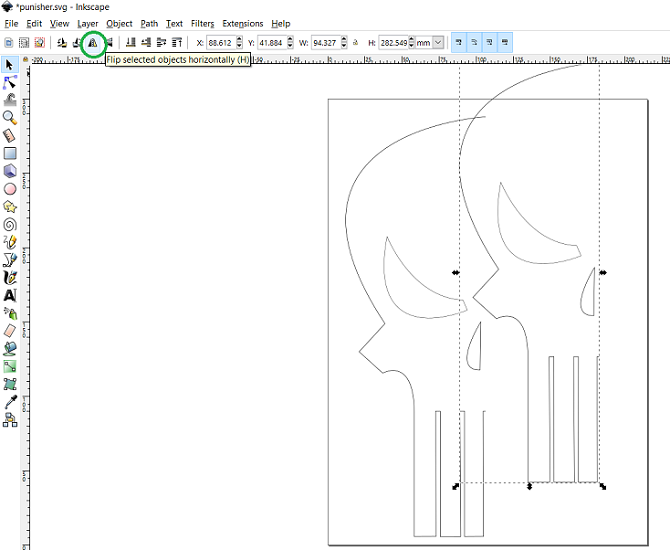Open the View menu

point(59,24)
